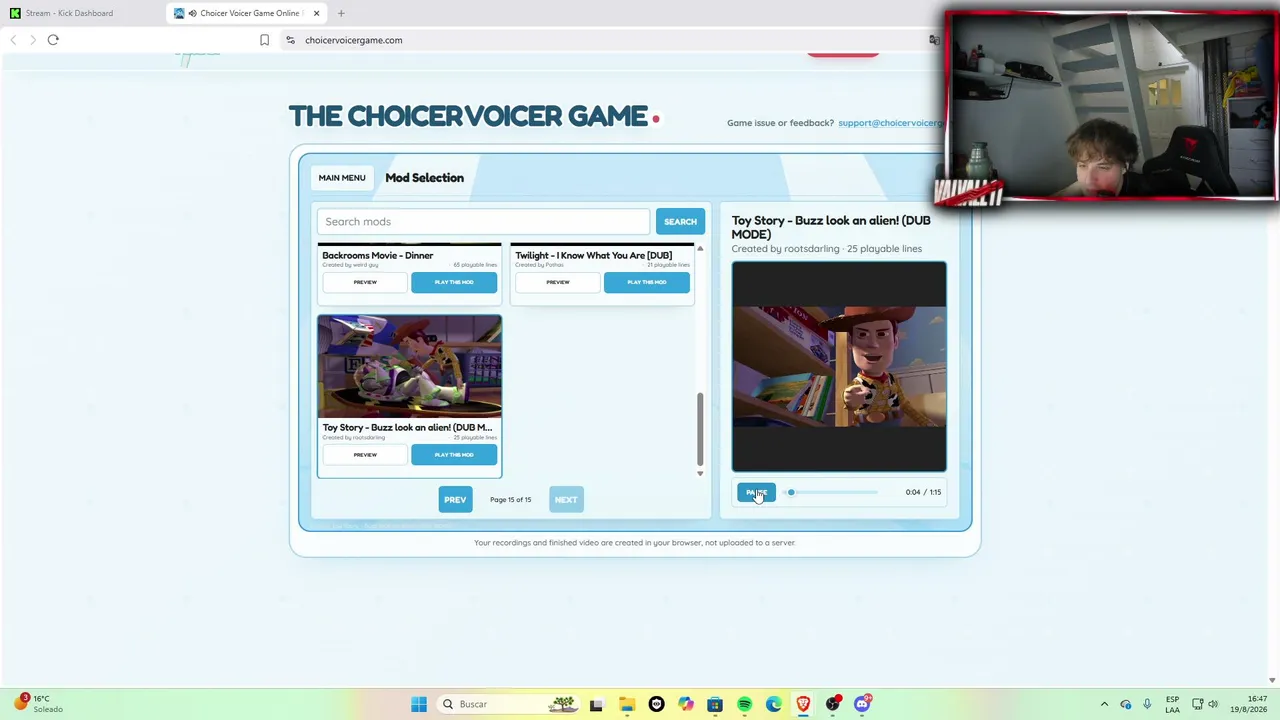Image resolution: width=1280 pixels, height=720 pixels.
Task: Click the address bar URL choicervoicergame.com
Action: tap(354, 40)
